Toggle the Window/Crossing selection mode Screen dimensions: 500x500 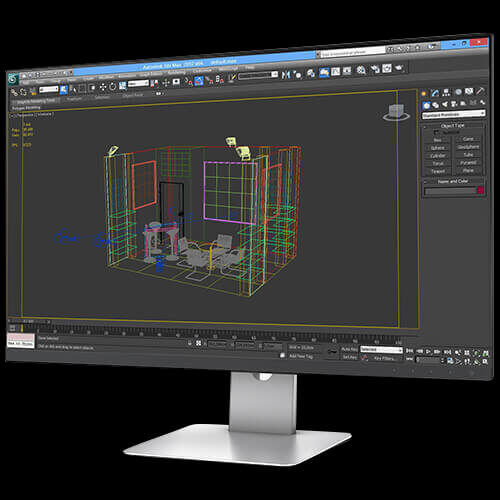click(91, 88)
